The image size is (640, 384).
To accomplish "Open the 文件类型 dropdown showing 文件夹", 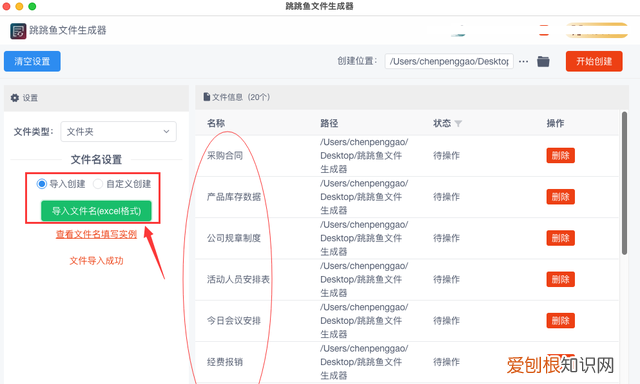I will tap(118, 131).
